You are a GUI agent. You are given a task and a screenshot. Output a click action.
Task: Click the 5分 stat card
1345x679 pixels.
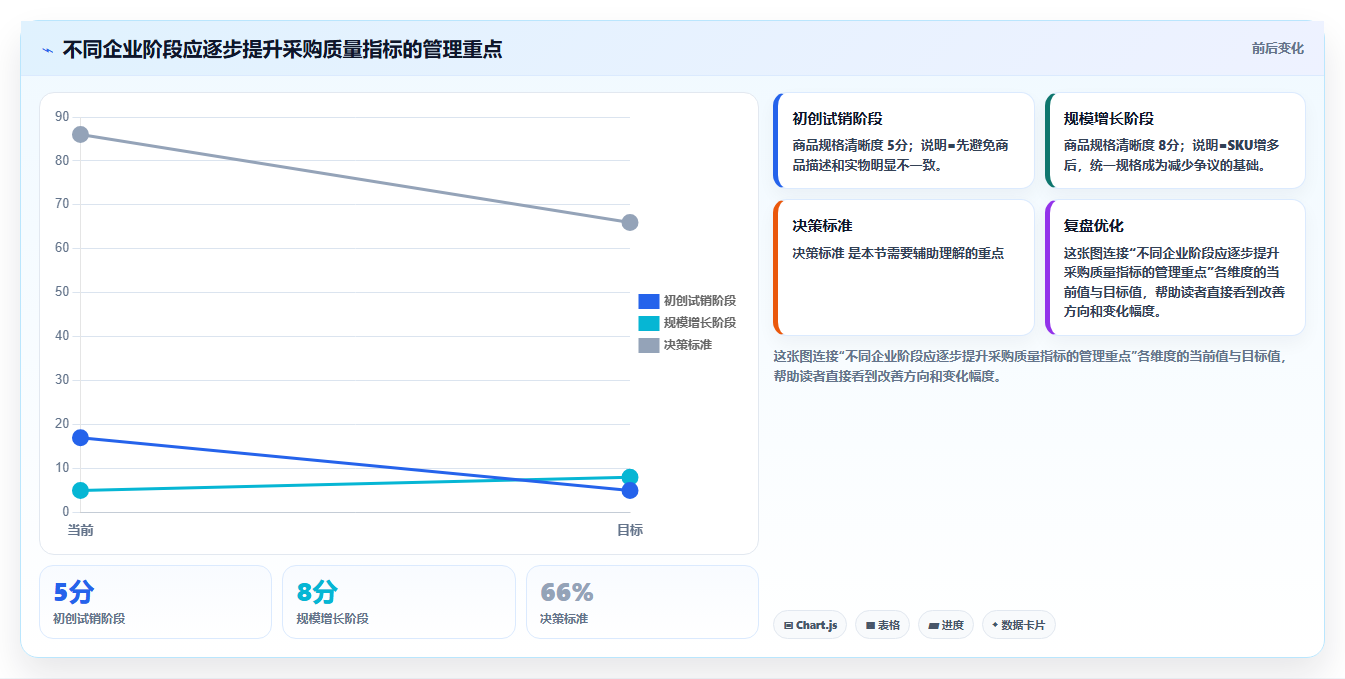pyautogui.click(x=156, y=602)
